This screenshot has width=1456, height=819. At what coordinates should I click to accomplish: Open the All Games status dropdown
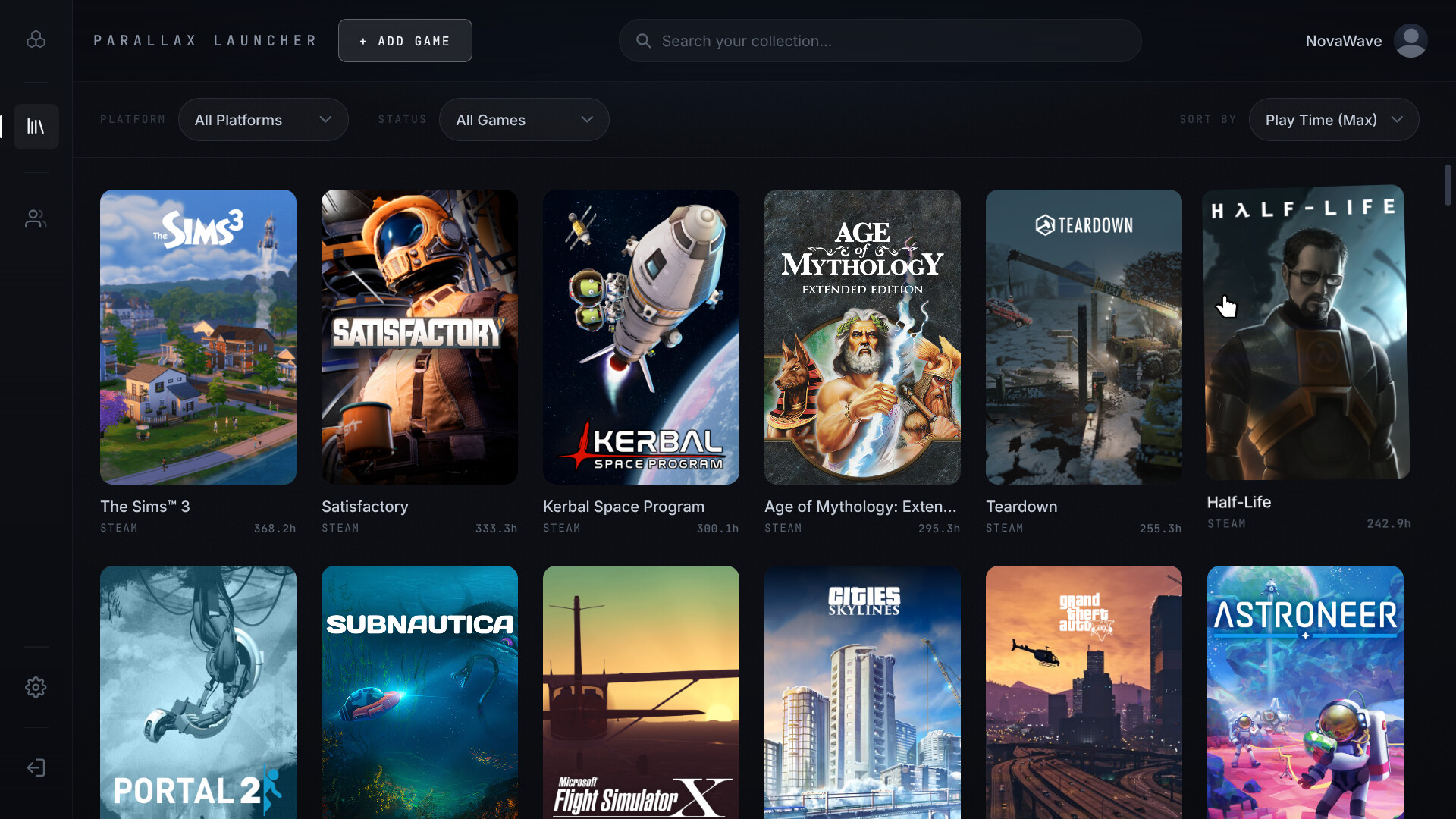524,120
